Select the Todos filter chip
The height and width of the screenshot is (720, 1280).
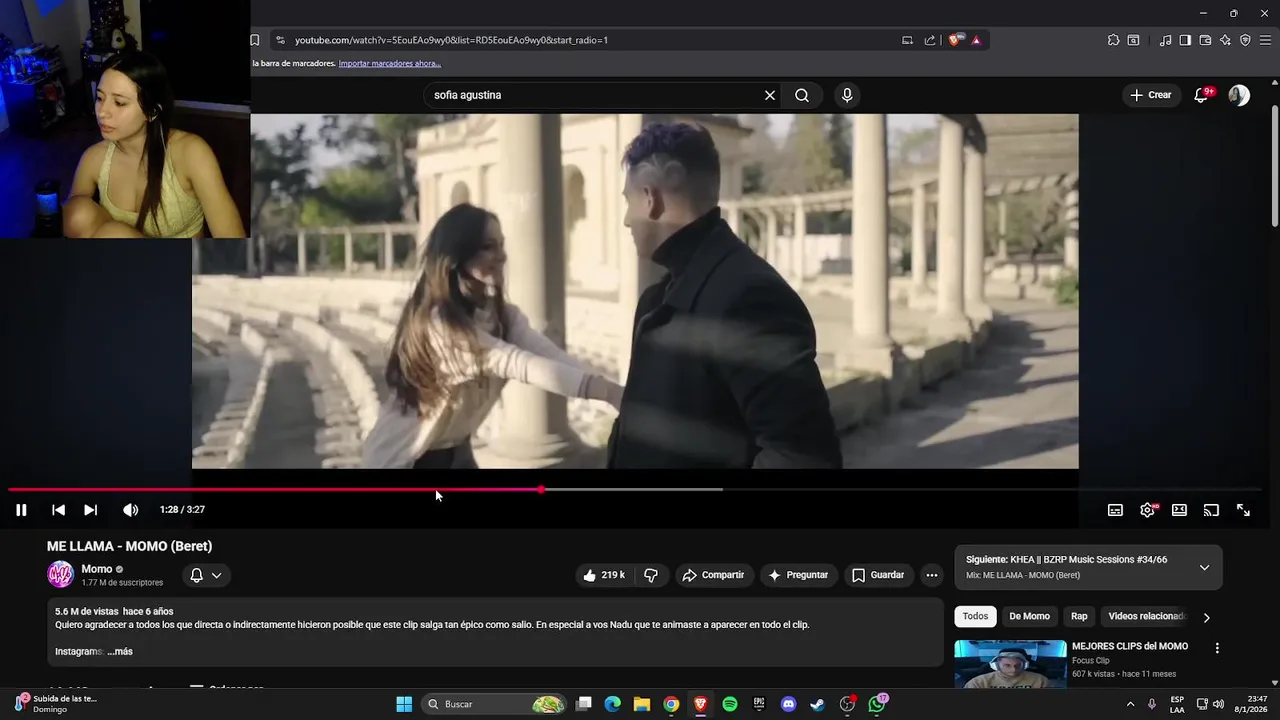(975, 616)
